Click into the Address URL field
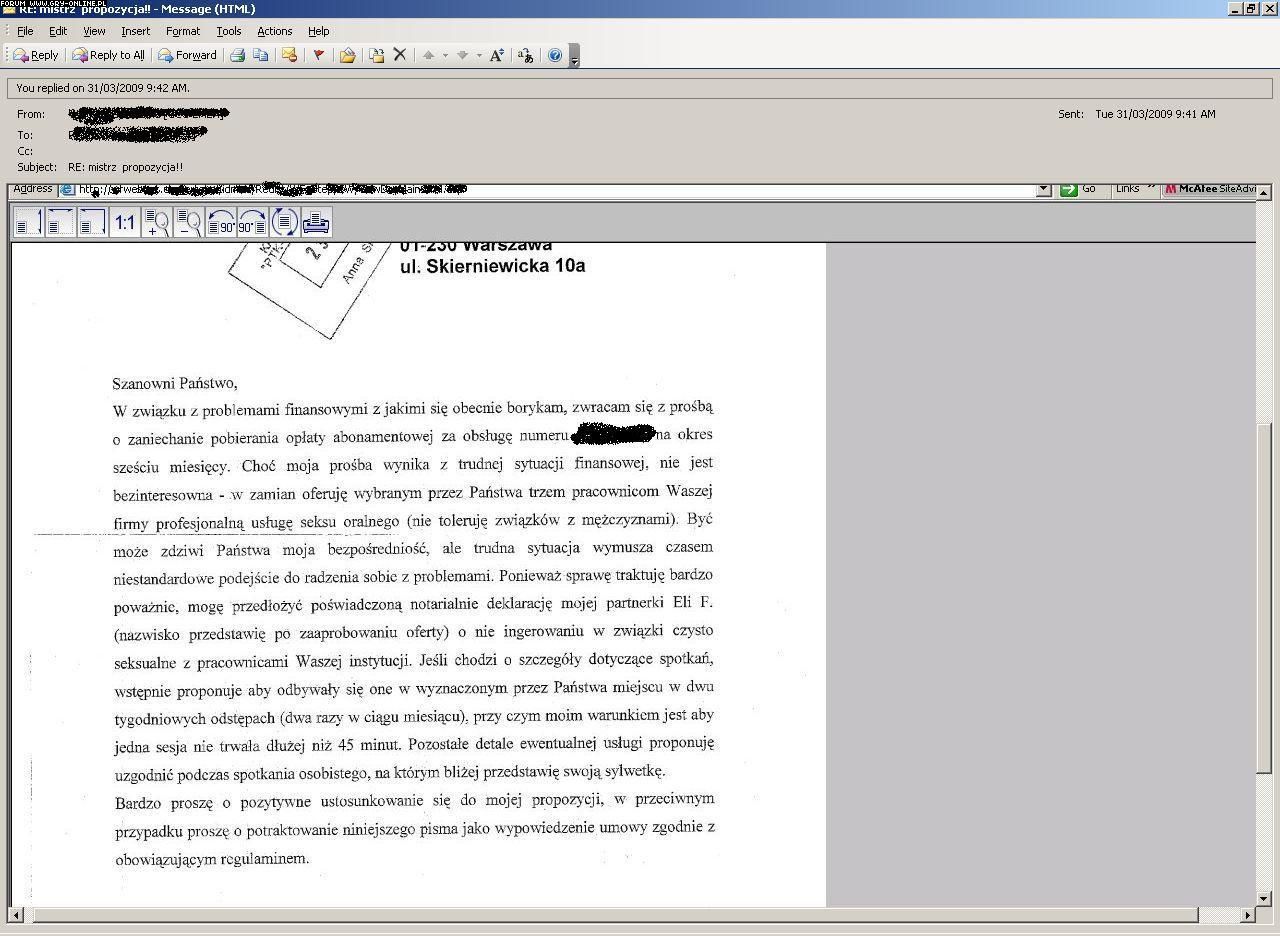Image resolution: width=1280 pixels, height=936 pixels. point(556,189)
